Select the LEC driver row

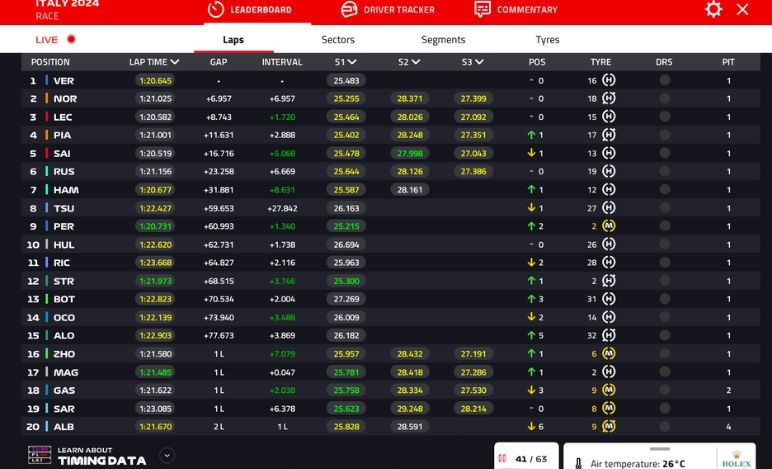(64, 117)
